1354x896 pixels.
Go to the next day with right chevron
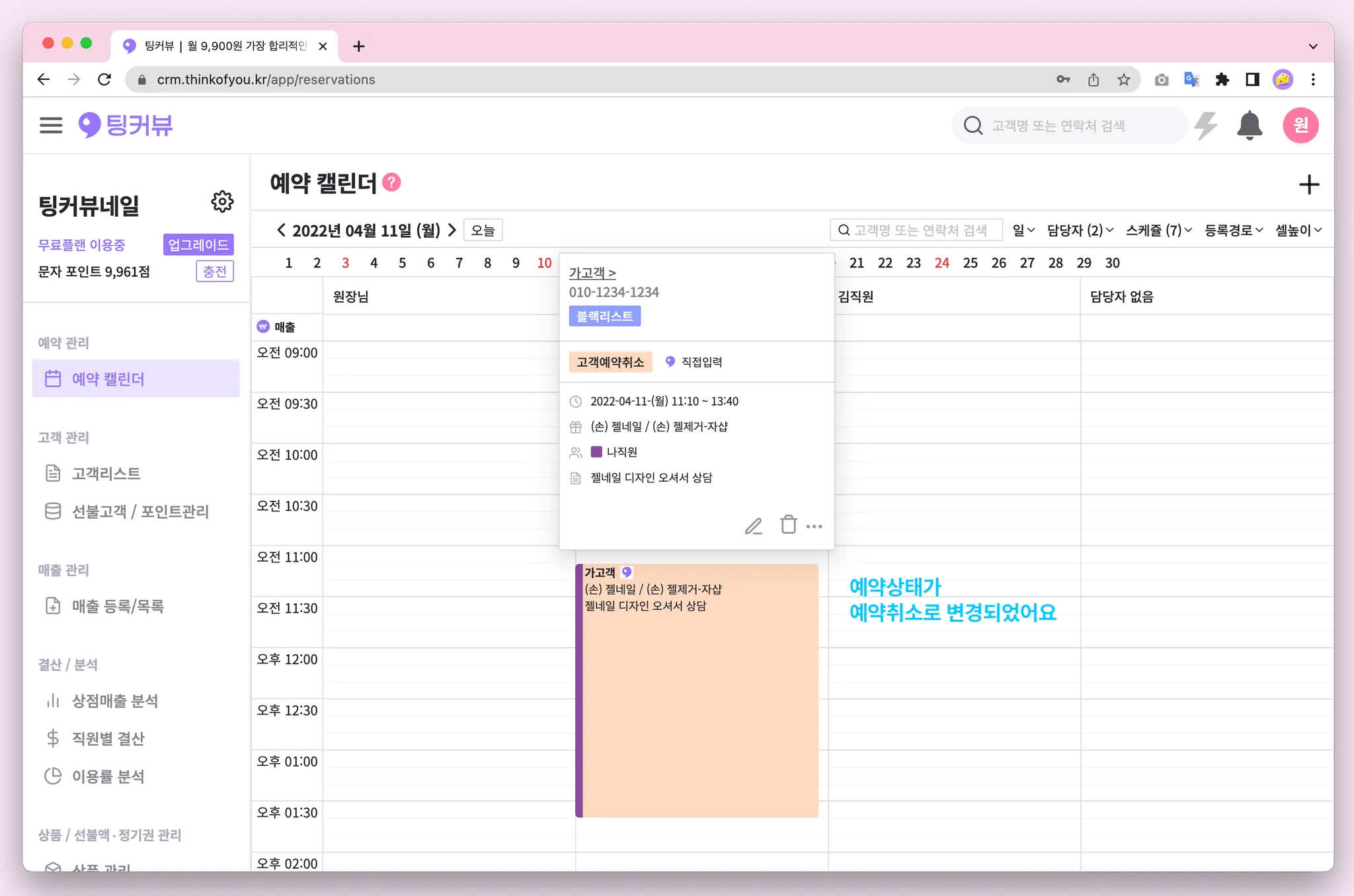pyautogui.click(x=452, y=230)
